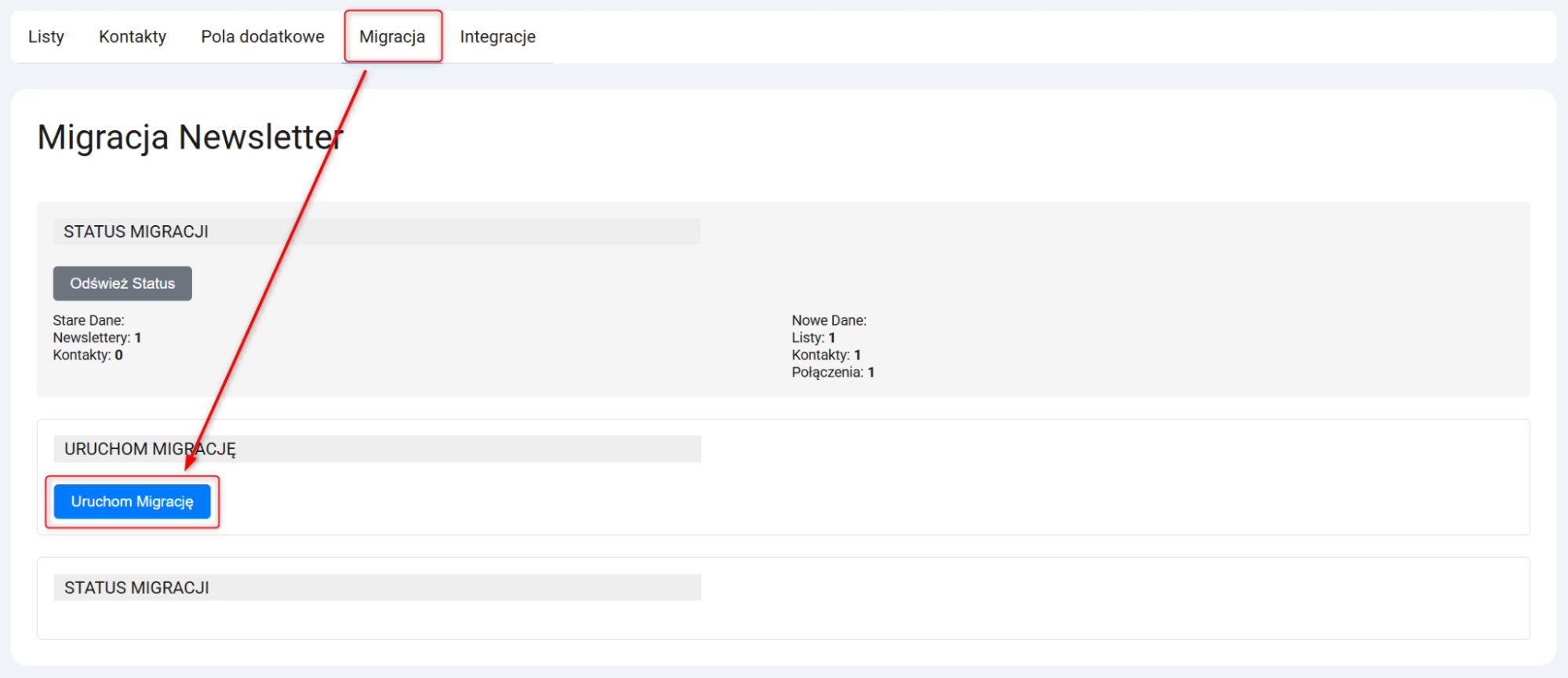Click Kontakty: 0 under Stare Dane

[88, 355]
